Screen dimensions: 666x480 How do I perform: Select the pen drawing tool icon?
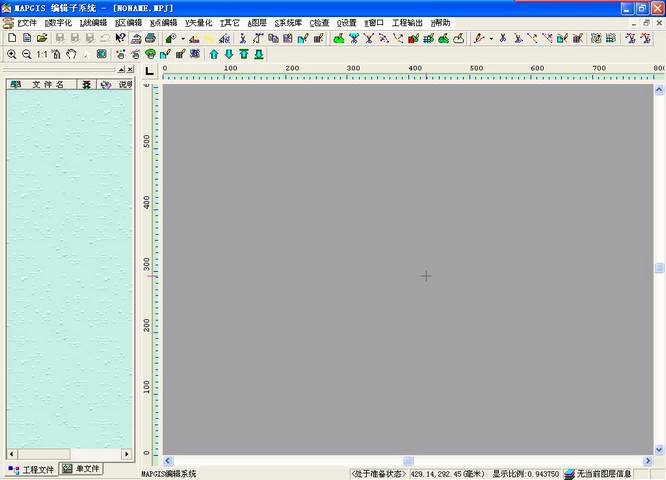[479, 39]
